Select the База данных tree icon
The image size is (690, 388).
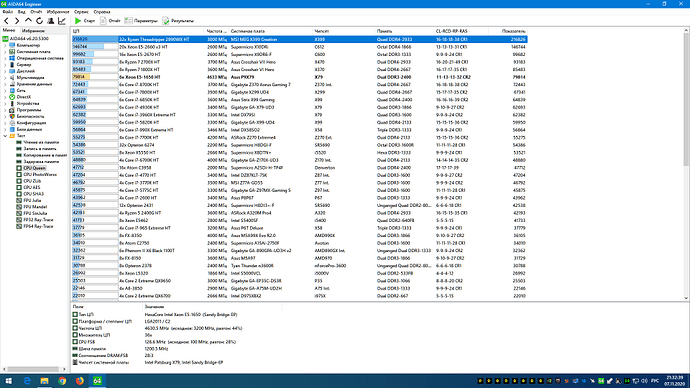12,129
